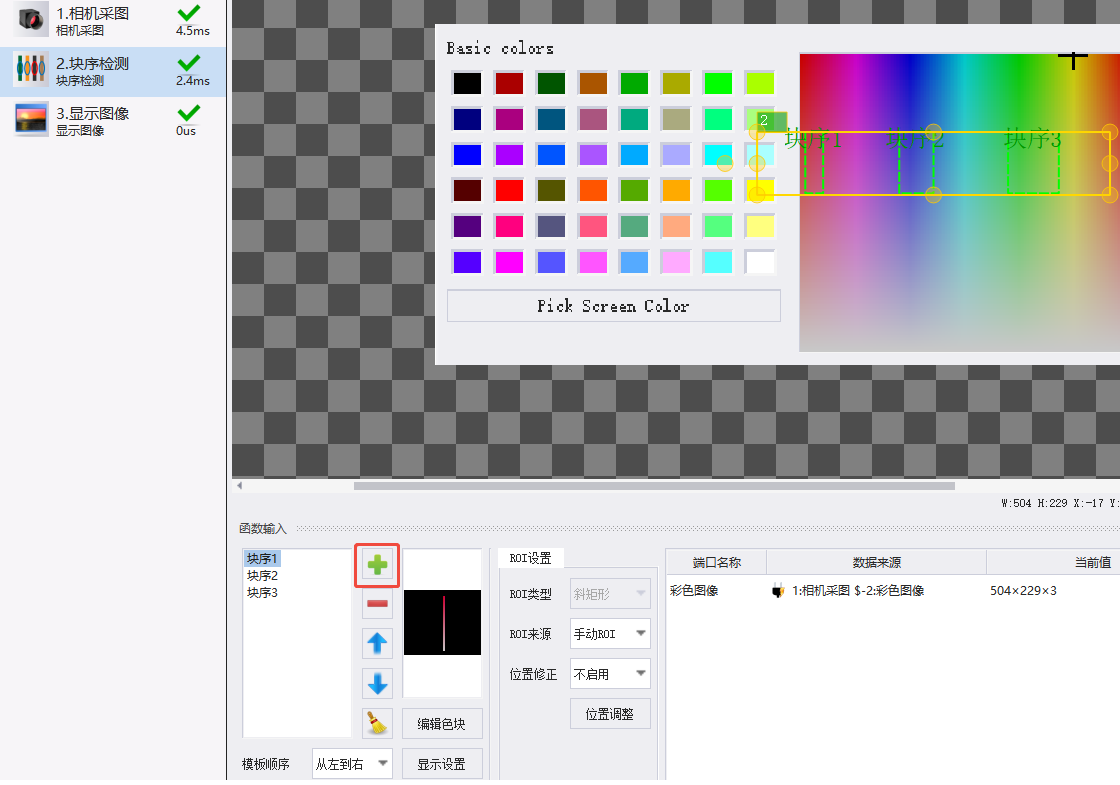Click the horizontal scrollbar under the image view
This screenshot has height=785, width=1120.
point(654,486)
